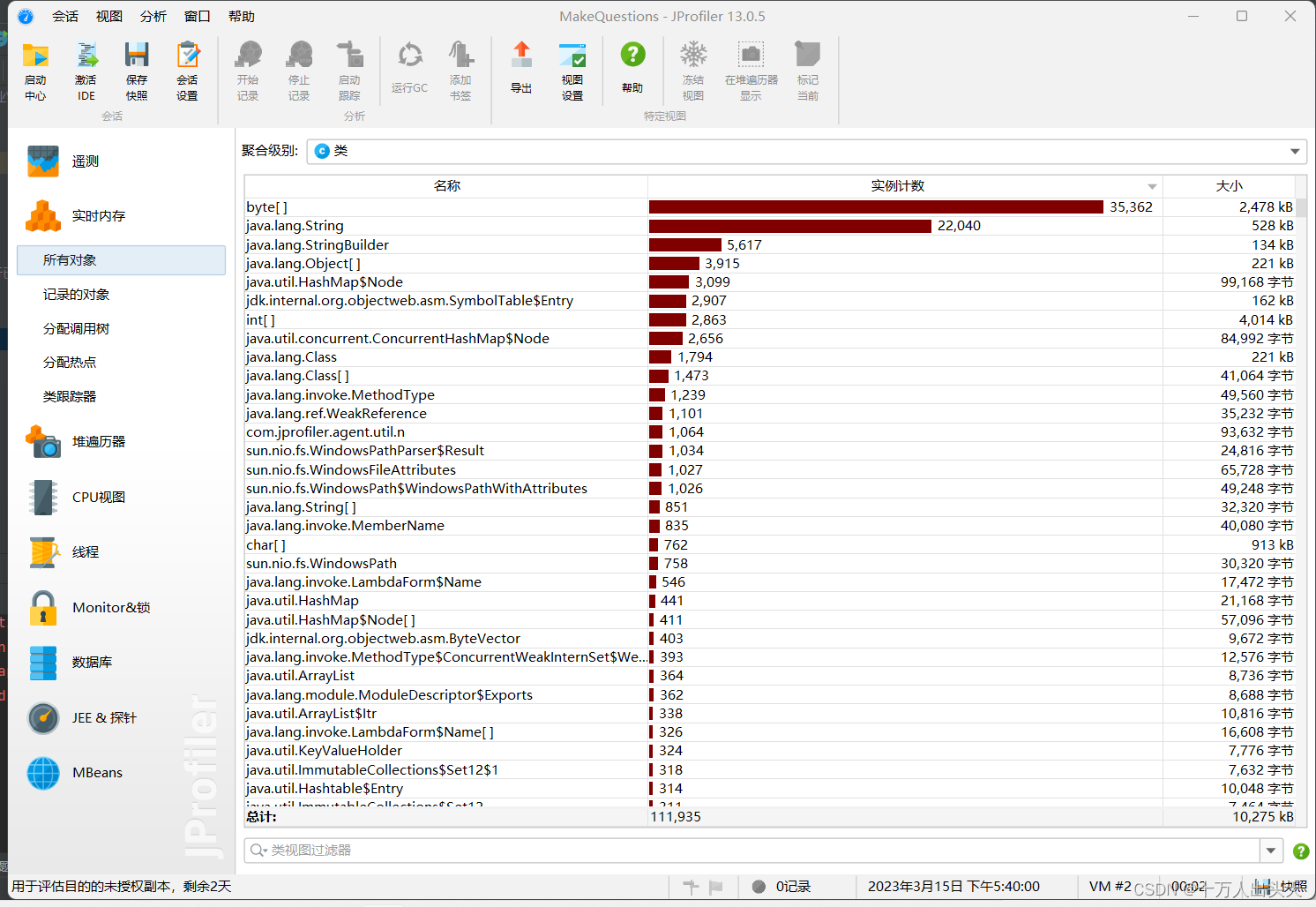Image resolution: width=1316 pixels, height=907 pixels.
Task: Open the 分析 (Profiling) menu
Action: click(153, 16)
